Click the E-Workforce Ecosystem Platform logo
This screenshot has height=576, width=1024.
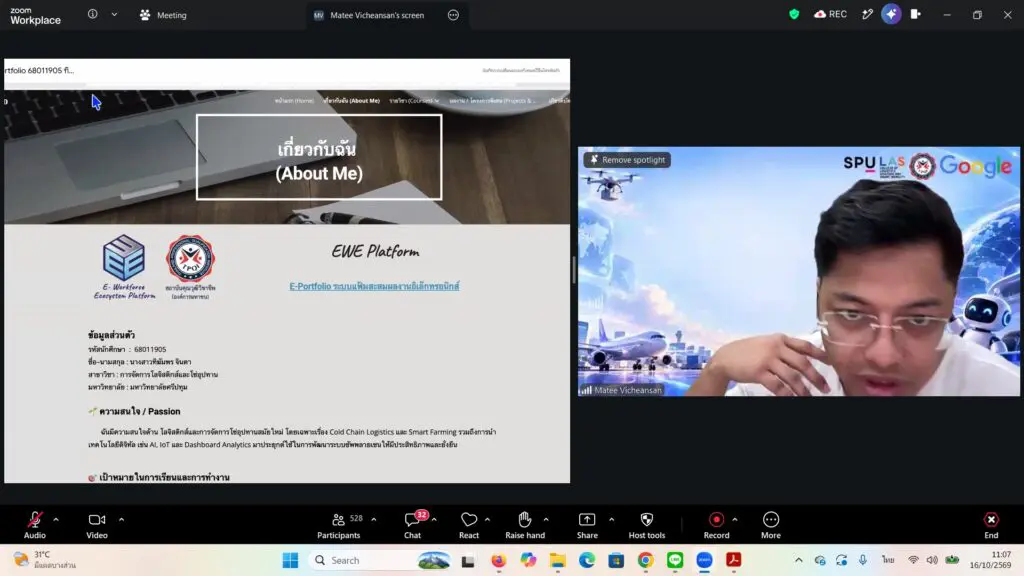coord(124,267)
